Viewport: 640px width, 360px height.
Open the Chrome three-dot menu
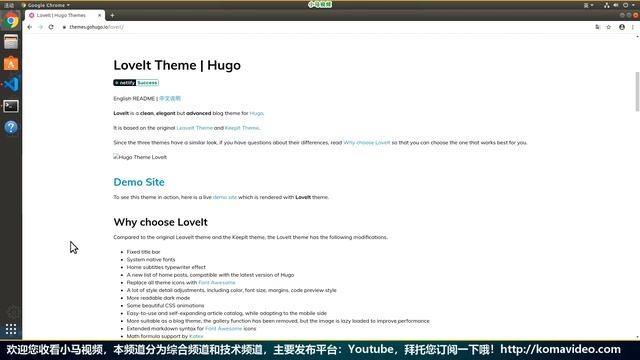633,27
